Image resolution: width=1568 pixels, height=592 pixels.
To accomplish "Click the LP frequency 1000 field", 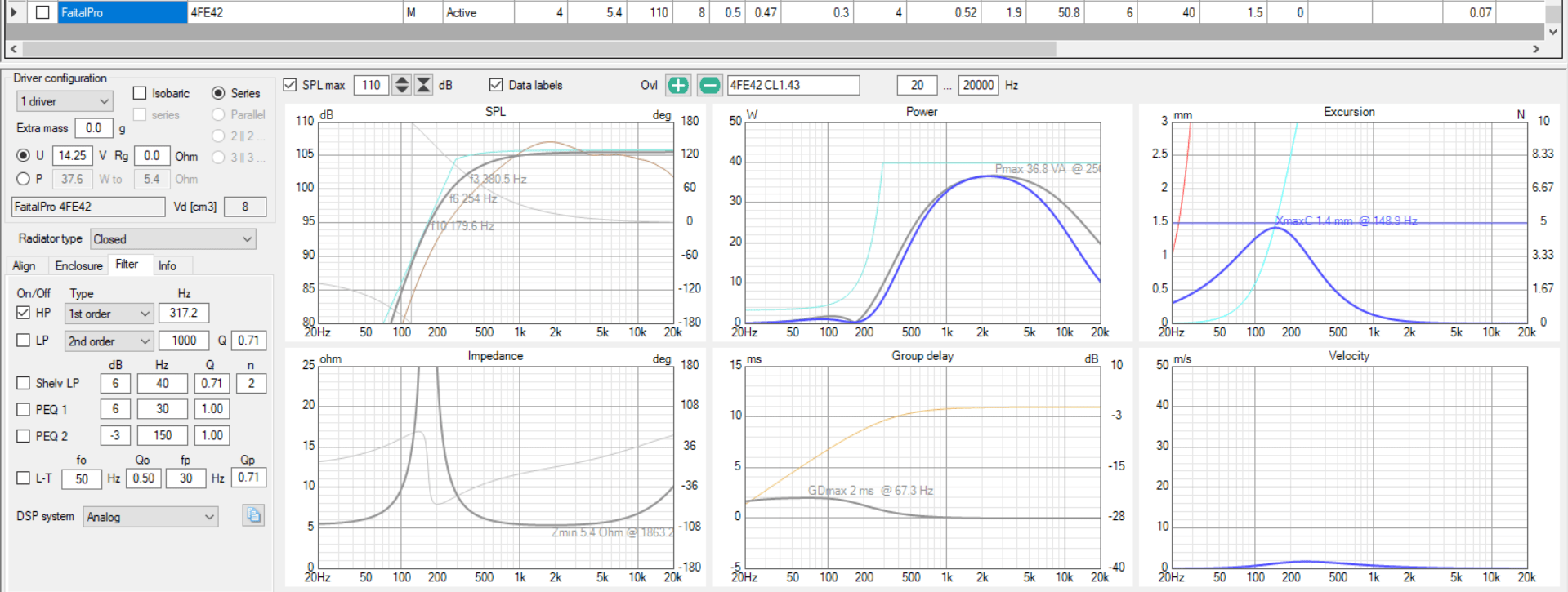I will point(184,341).
